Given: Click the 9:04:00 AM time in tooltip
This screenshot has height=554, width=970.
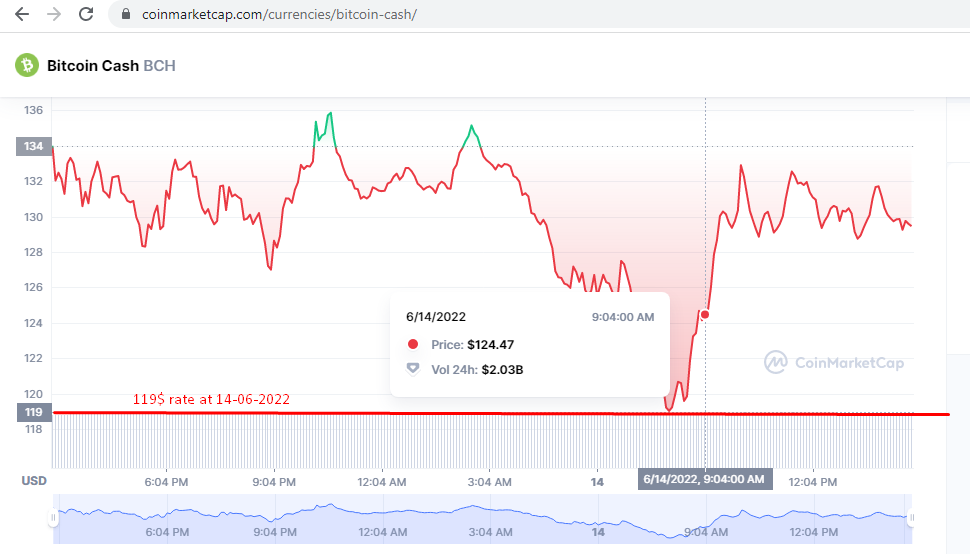Looking at the screenshot, I should 623,317.
